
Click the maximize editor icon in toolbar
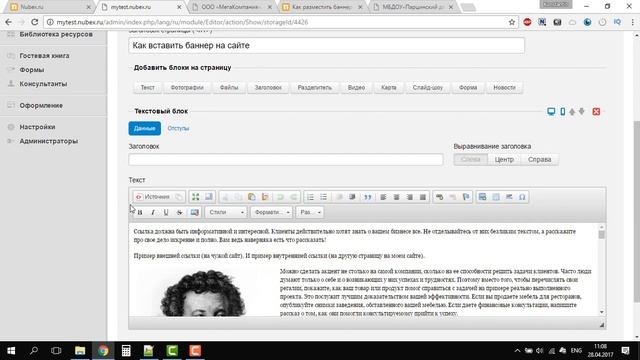click(x=196, y=197)
